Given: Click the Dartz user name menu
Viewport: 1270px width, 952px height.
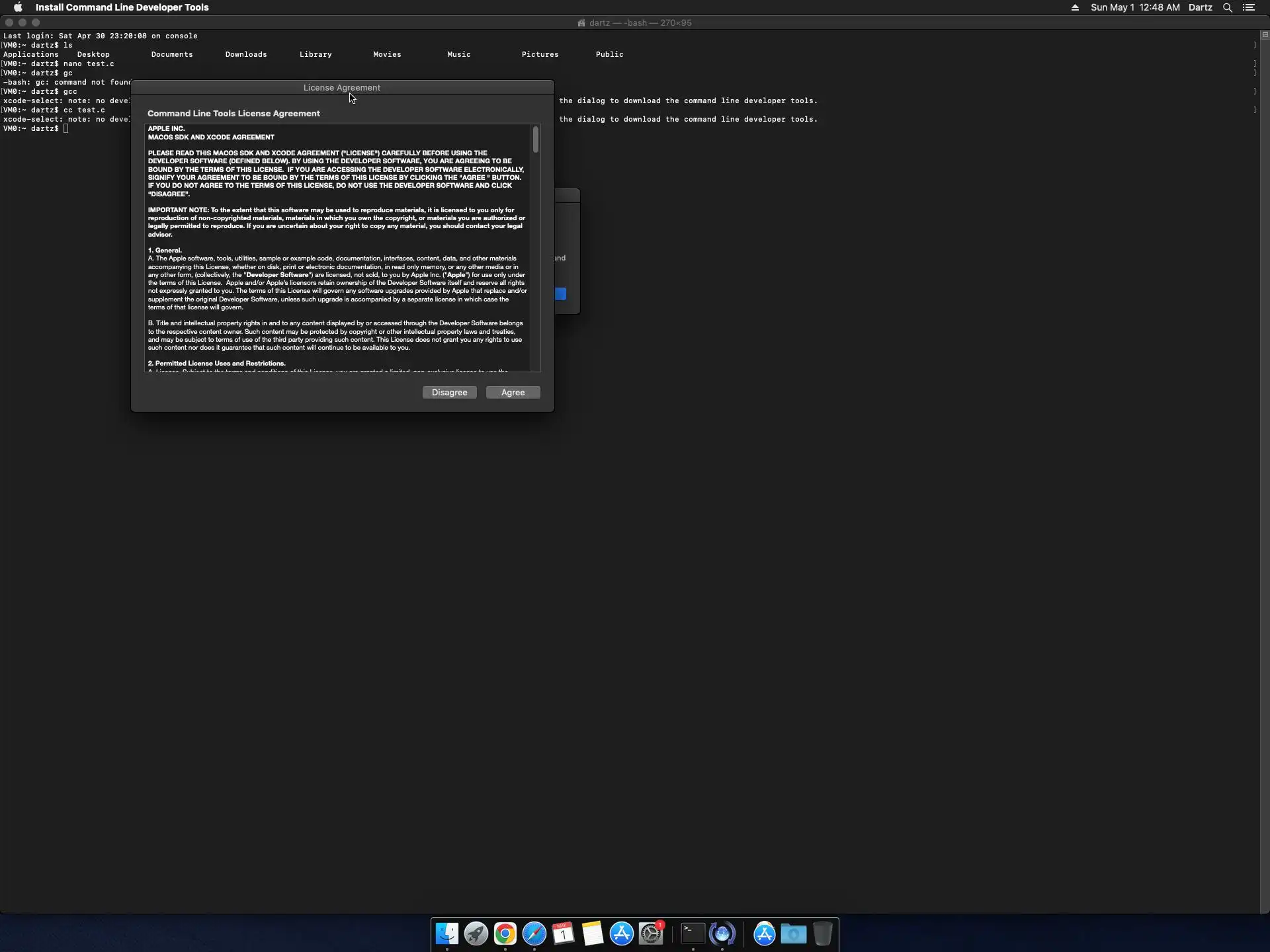Looking at the screenshot, I should point(1200,7).
